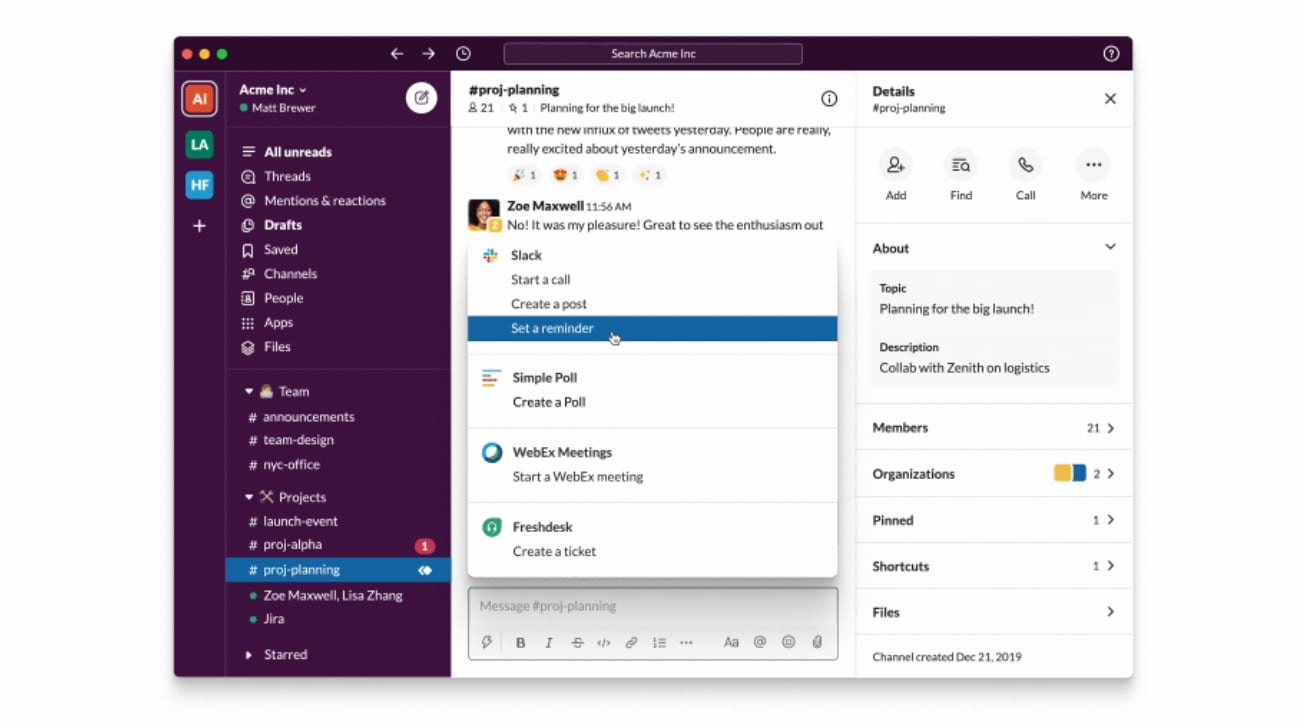Add people with the Add icon

pyautogui.click(x=895, y=166)
